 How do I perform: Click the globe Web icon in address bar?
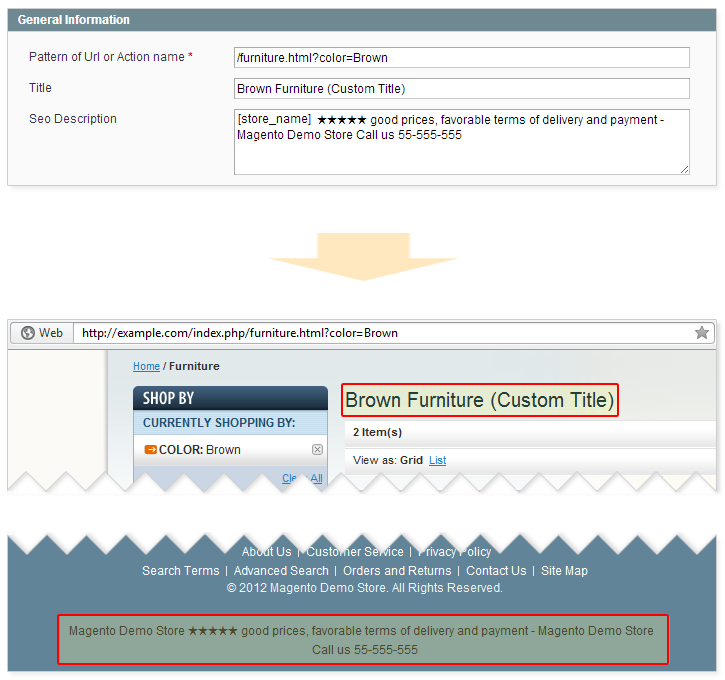click(x=28, y=333)
